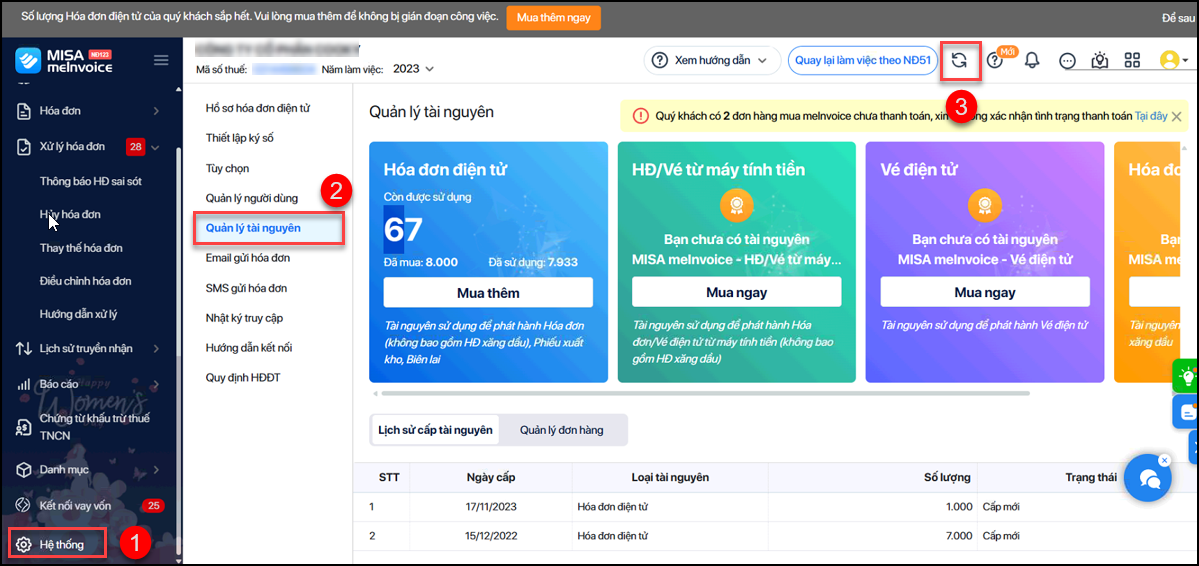Open Thiết lập ký số settings
This screenshot has width=1199, height=566.
point(240,138)
